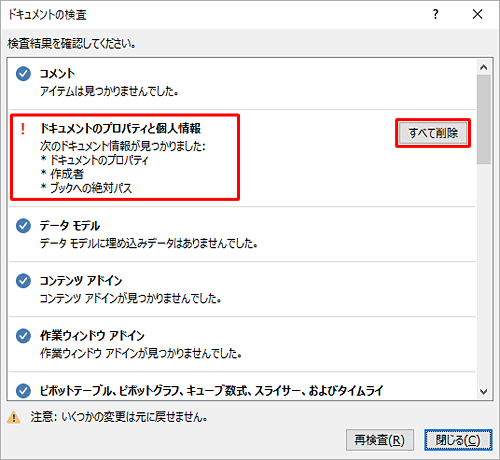Click the text 作業ウィンドウ アドインが見つかりませんでした。
This screenshot has width=500, height=460.
(x=141, y=353)
